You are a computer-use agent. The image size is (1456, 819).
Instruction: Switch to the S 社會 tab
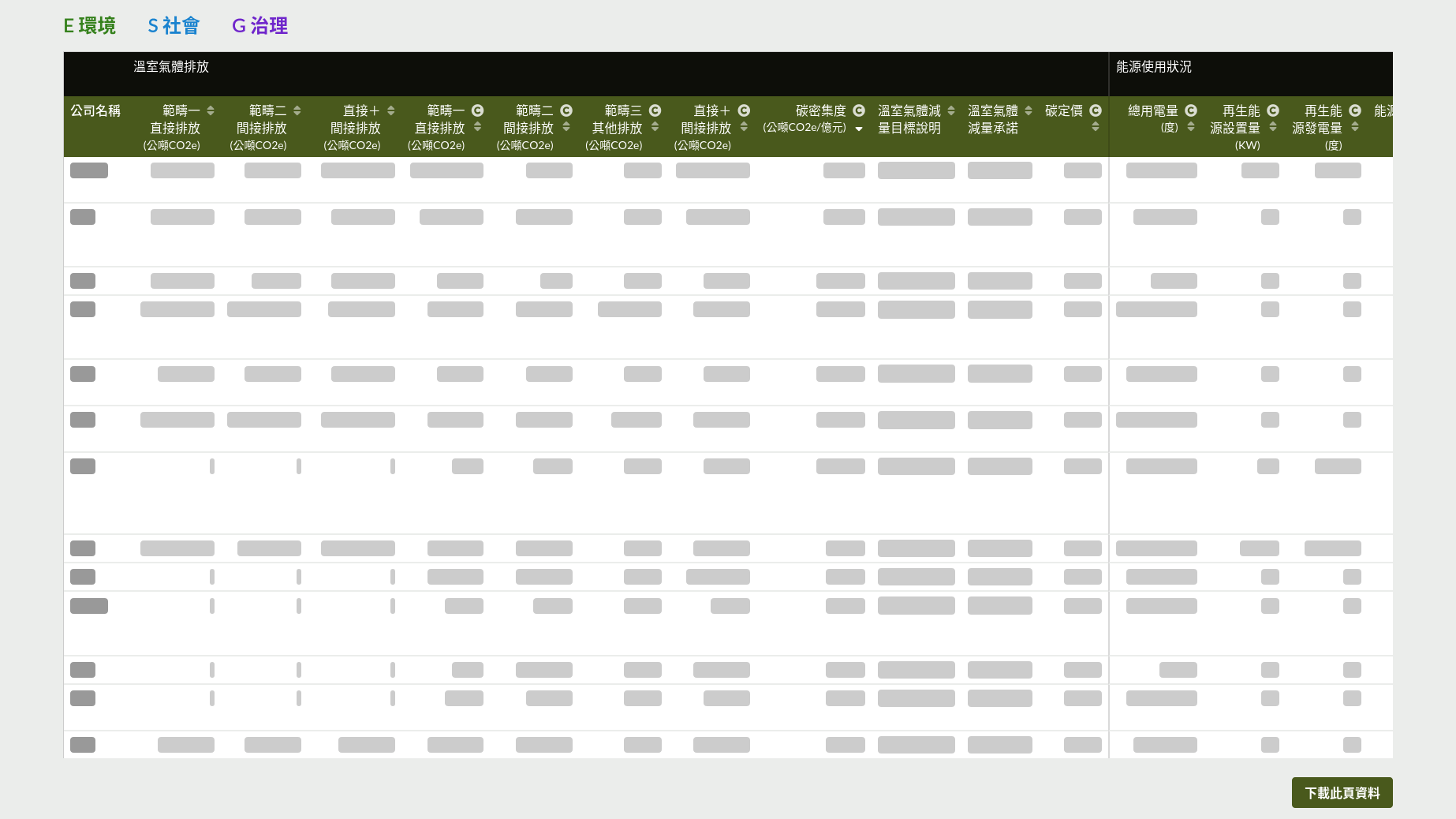(174, 26)
